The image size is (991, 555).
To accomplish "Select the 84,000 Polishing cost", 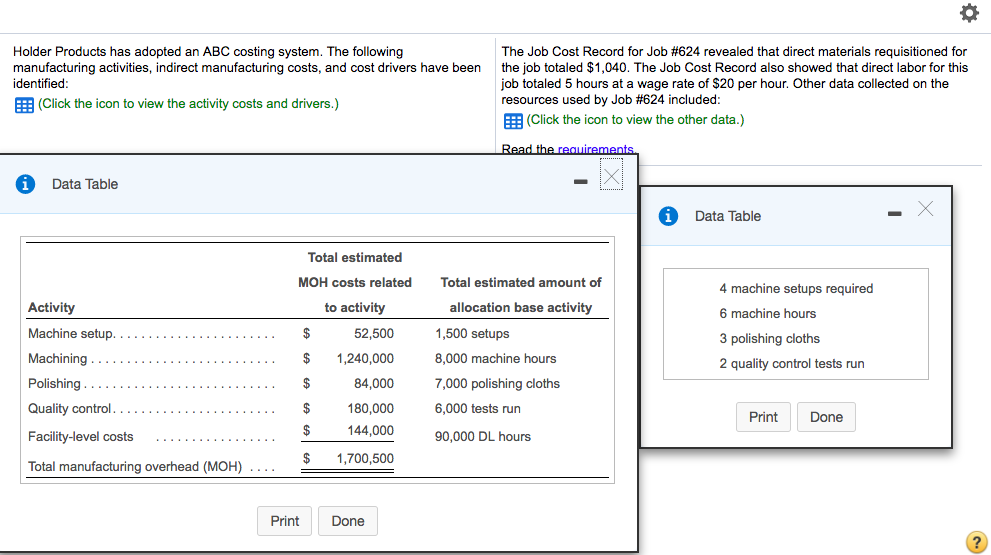I will [x=374, y=384].
